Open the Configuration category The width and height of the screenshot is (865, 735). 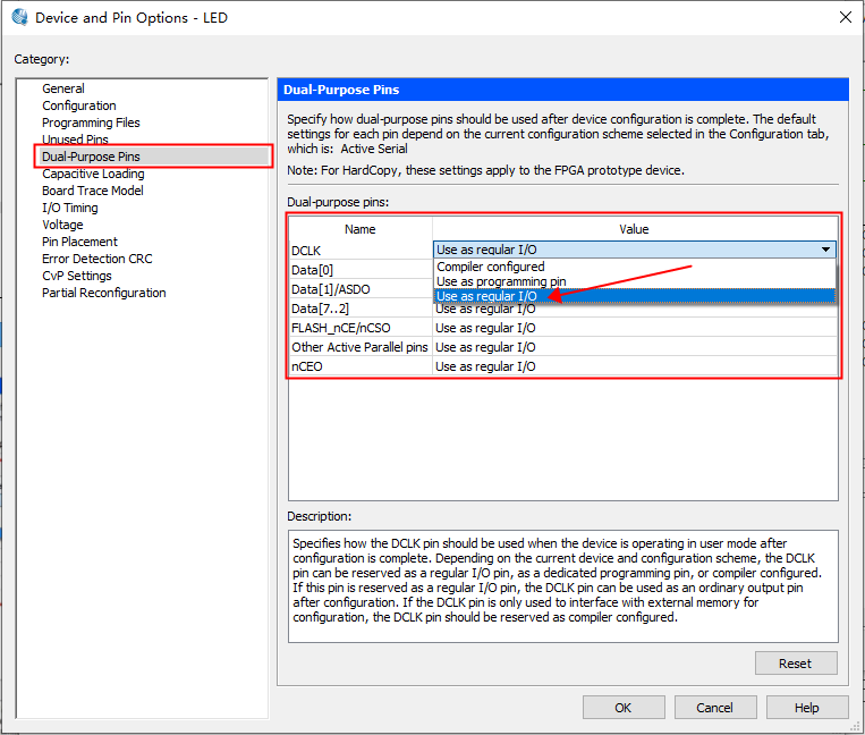tap(79, 106)
